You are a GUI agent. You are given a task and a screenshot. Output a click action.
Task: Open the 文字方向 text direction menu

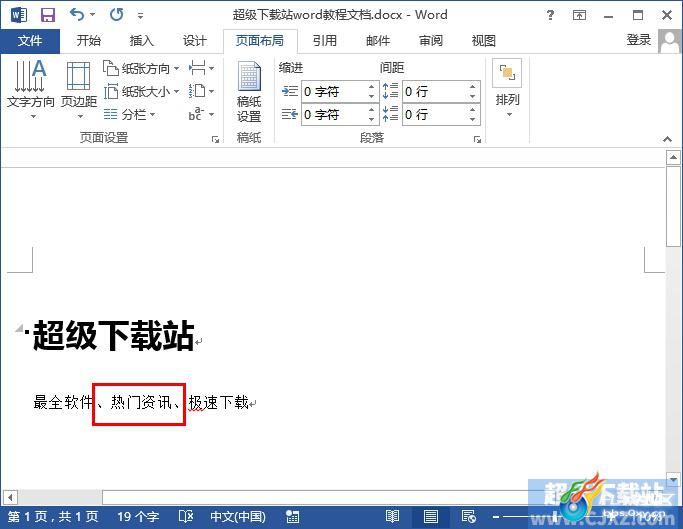coord(30,89)
